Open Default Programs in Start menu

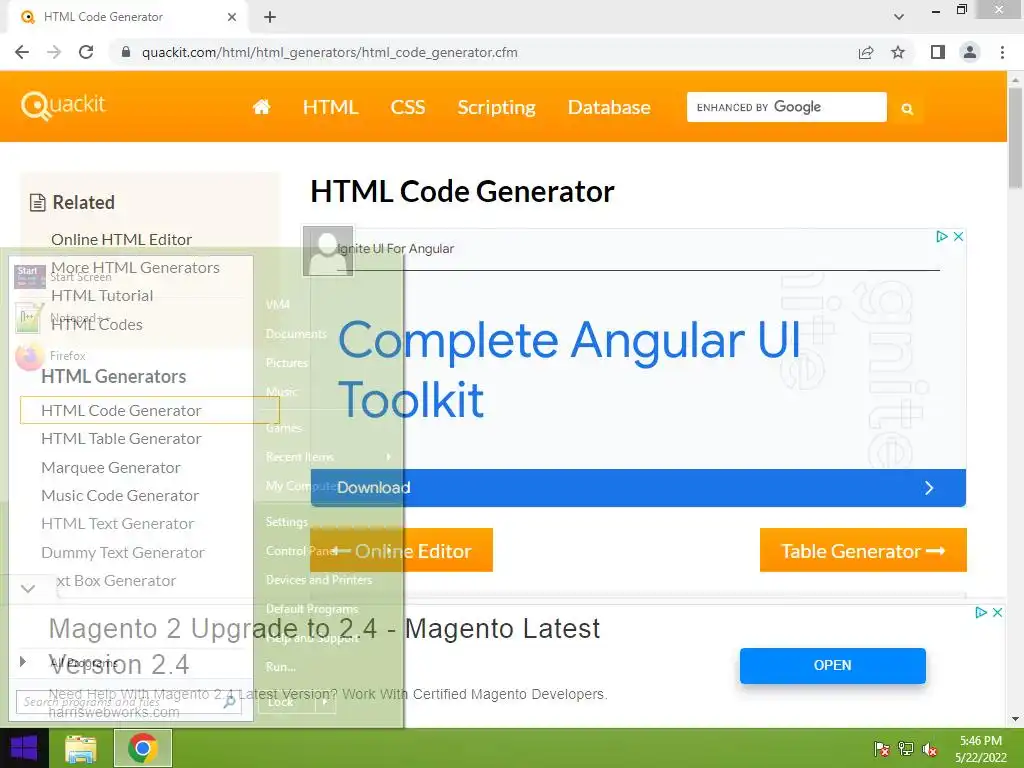(x=312, y=609)
